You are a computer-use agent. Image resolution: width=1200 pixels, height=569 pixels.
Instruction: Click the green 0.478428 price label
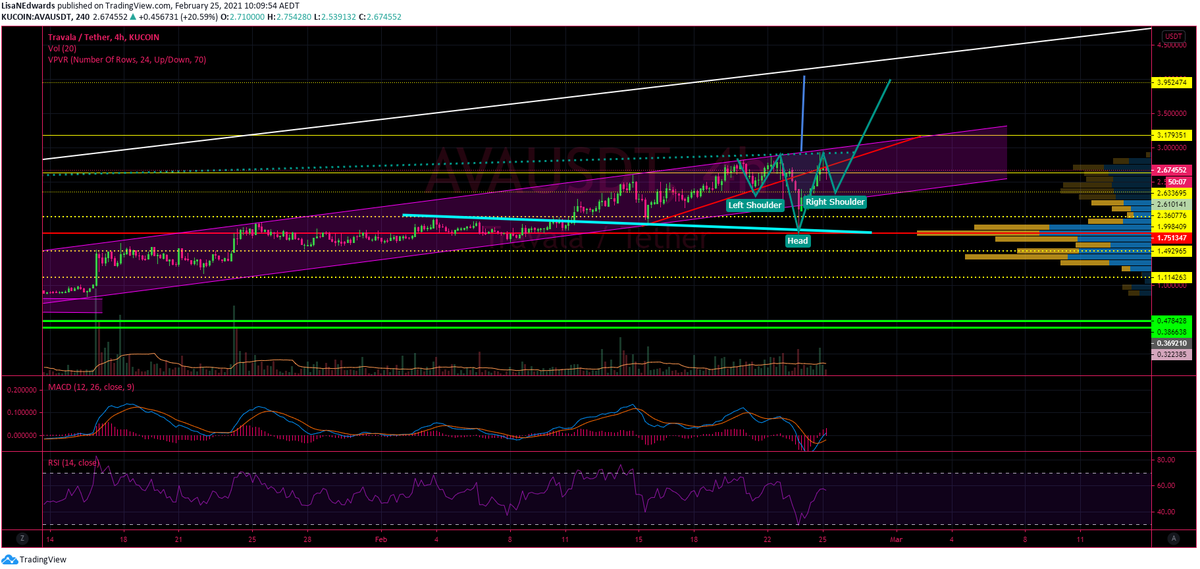pyautogui.click(x=1170, y=321)
